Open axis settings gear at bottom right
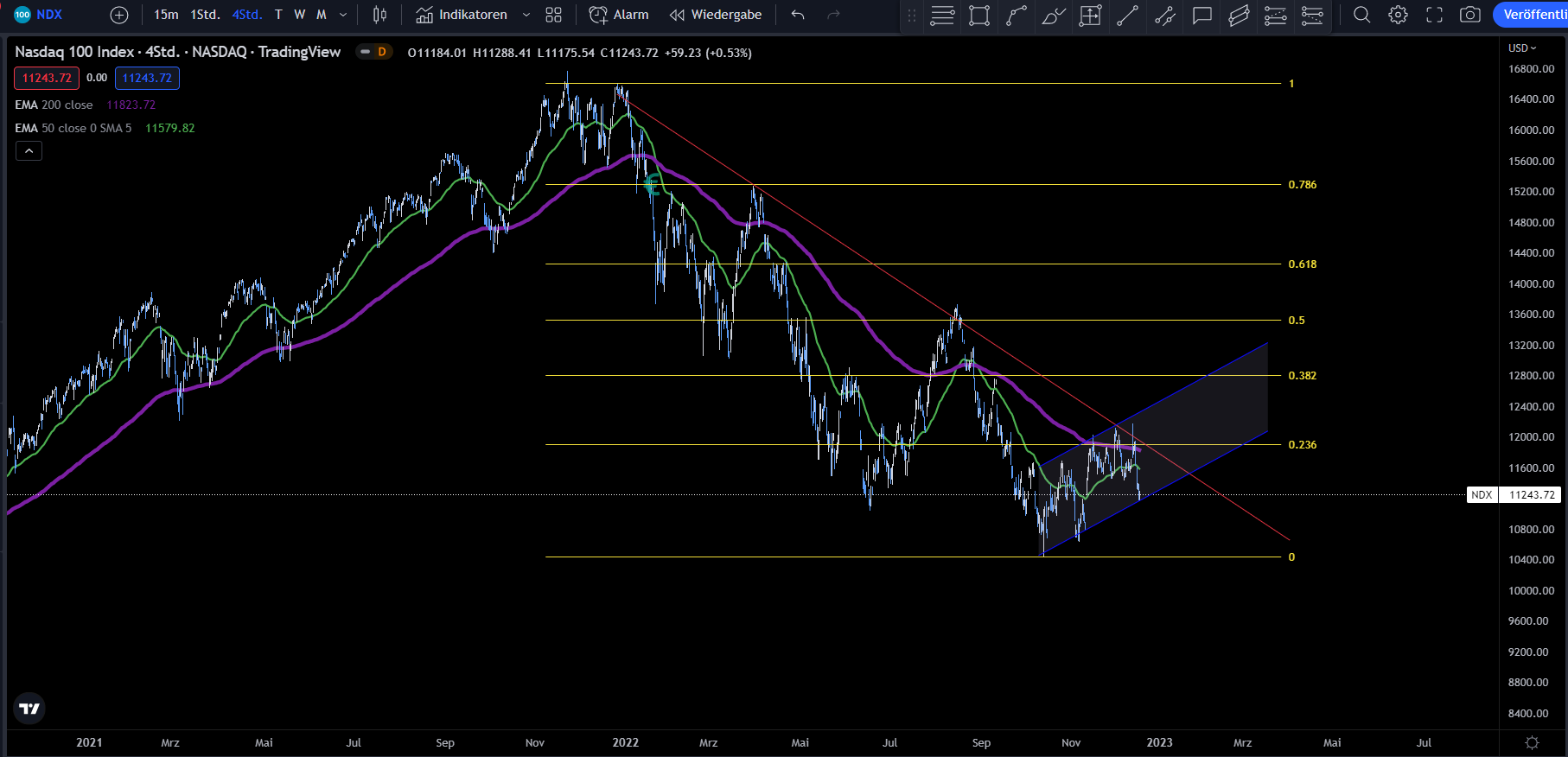1568x757 pixels. click(x=1533, y=743)
